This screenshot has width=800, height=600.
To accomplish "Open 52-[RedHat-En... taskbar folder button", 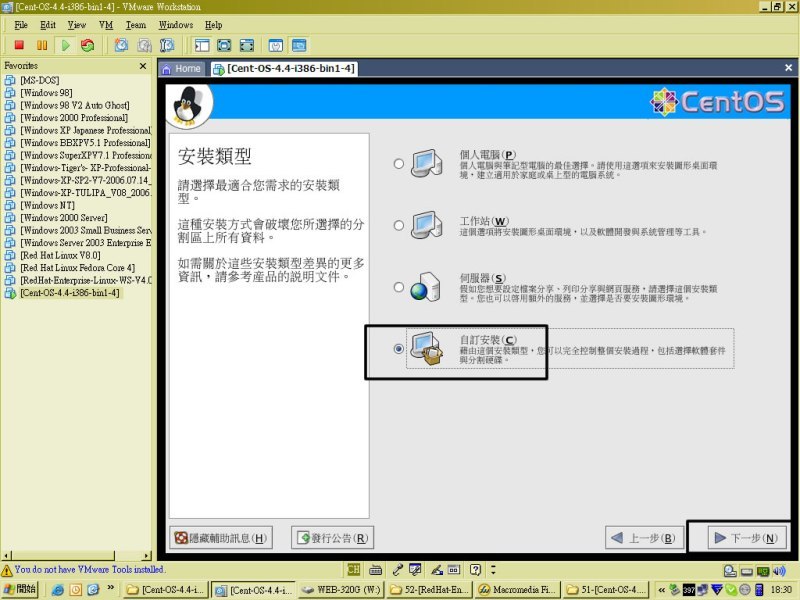I will pos(430,590).
